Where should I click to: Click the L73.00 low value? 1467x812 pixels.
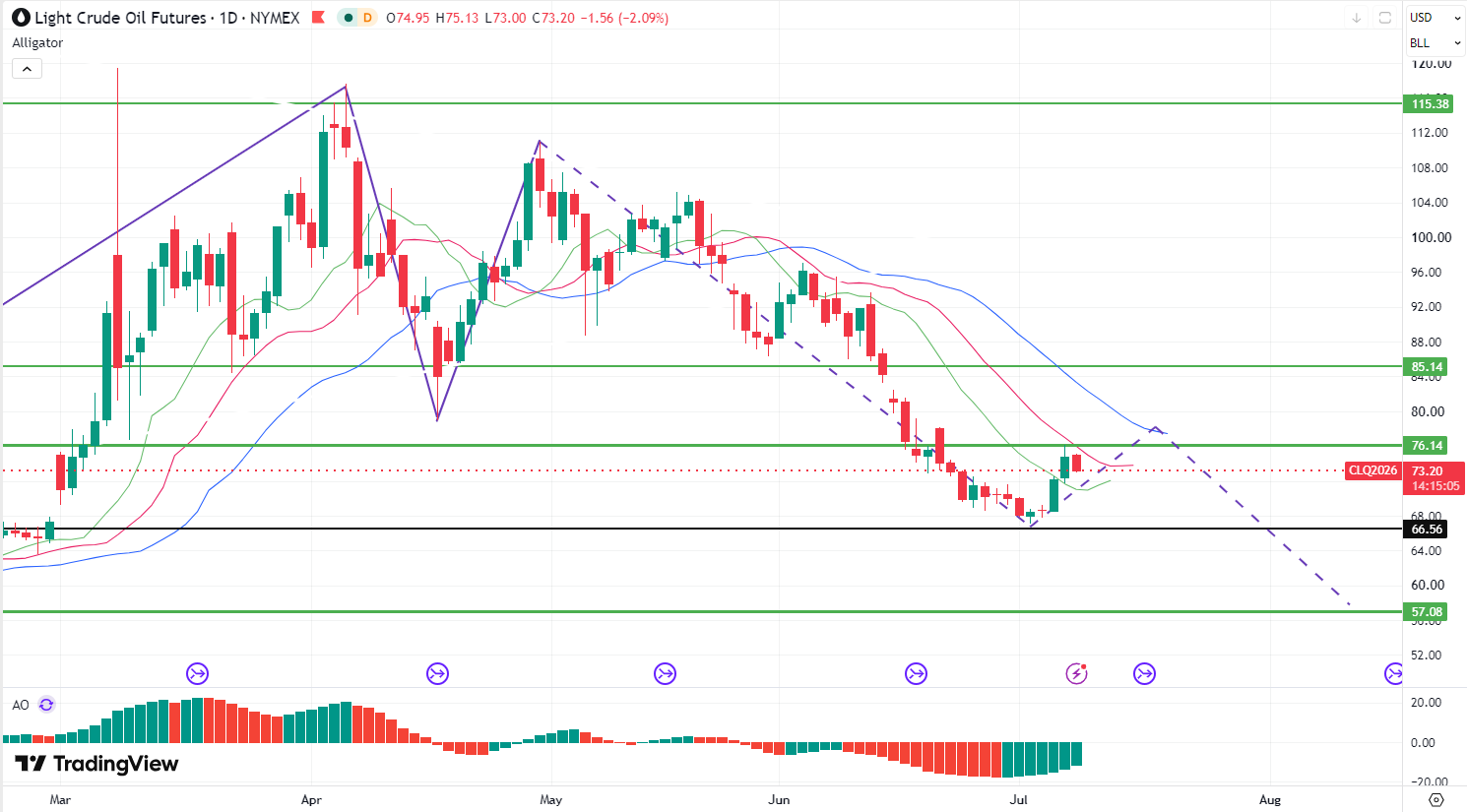tap(505, 18)
